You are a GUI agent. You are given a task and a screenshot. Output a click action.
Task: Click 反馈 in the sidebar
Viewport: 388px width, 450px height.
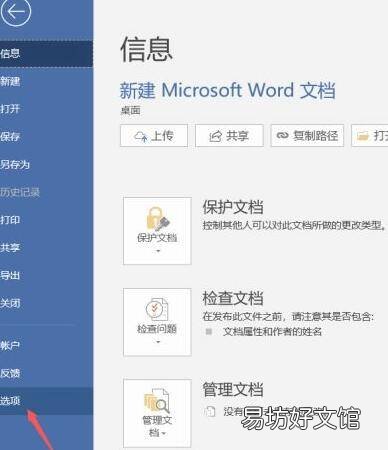click(46, 373)
